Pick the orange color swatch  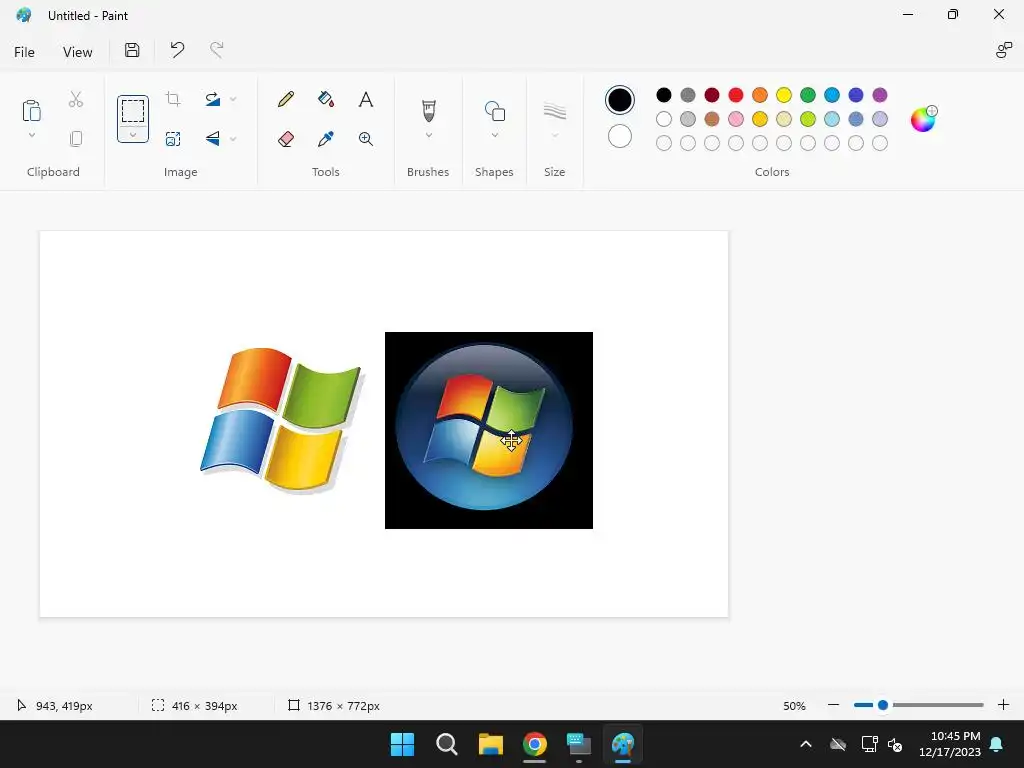[x=760, y=95]
